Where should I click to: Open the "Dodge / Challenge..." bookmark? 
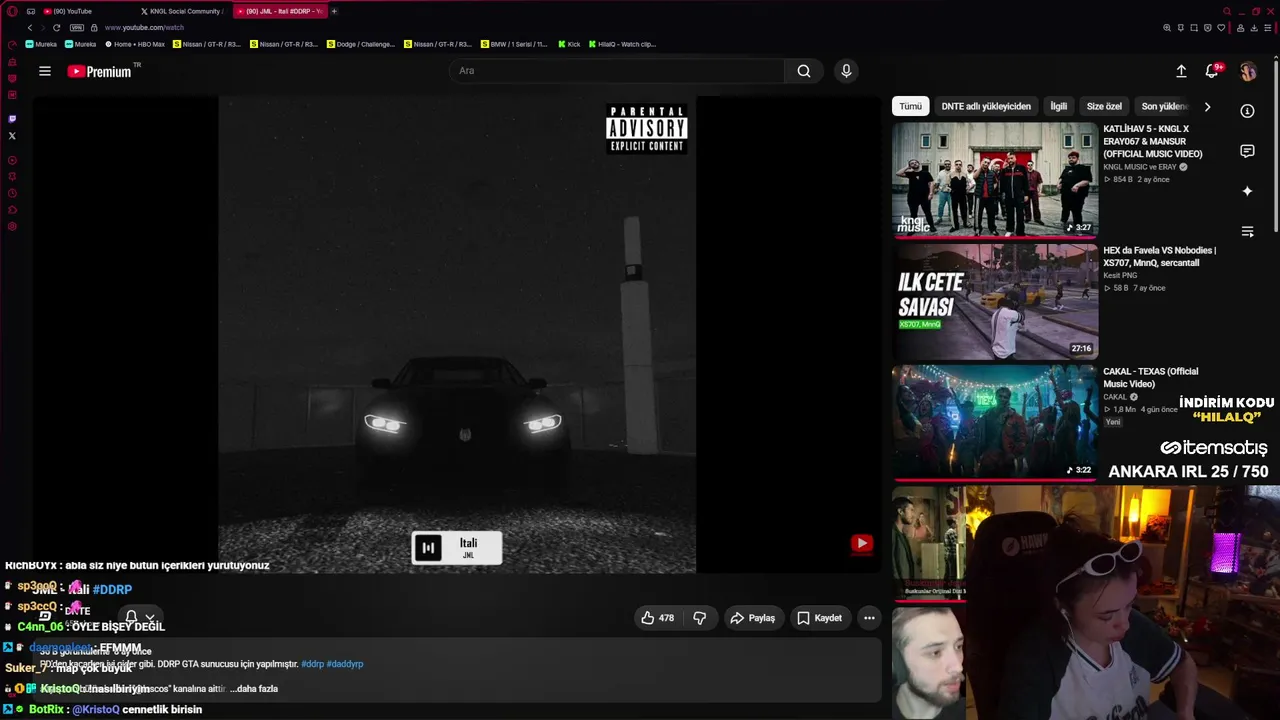coord(361,44)
